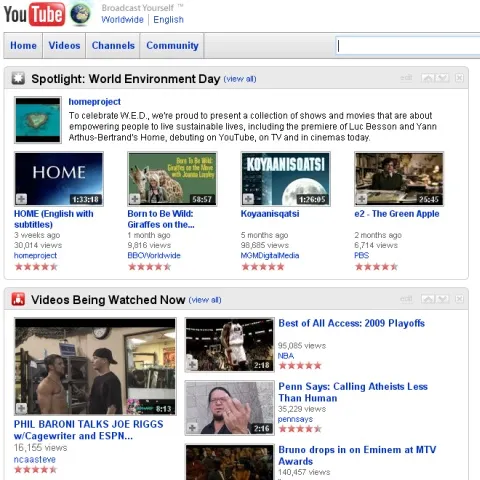Move Videos Being Watched Now module up
This screenshot has width=480, height=480.
click(428, 299)
